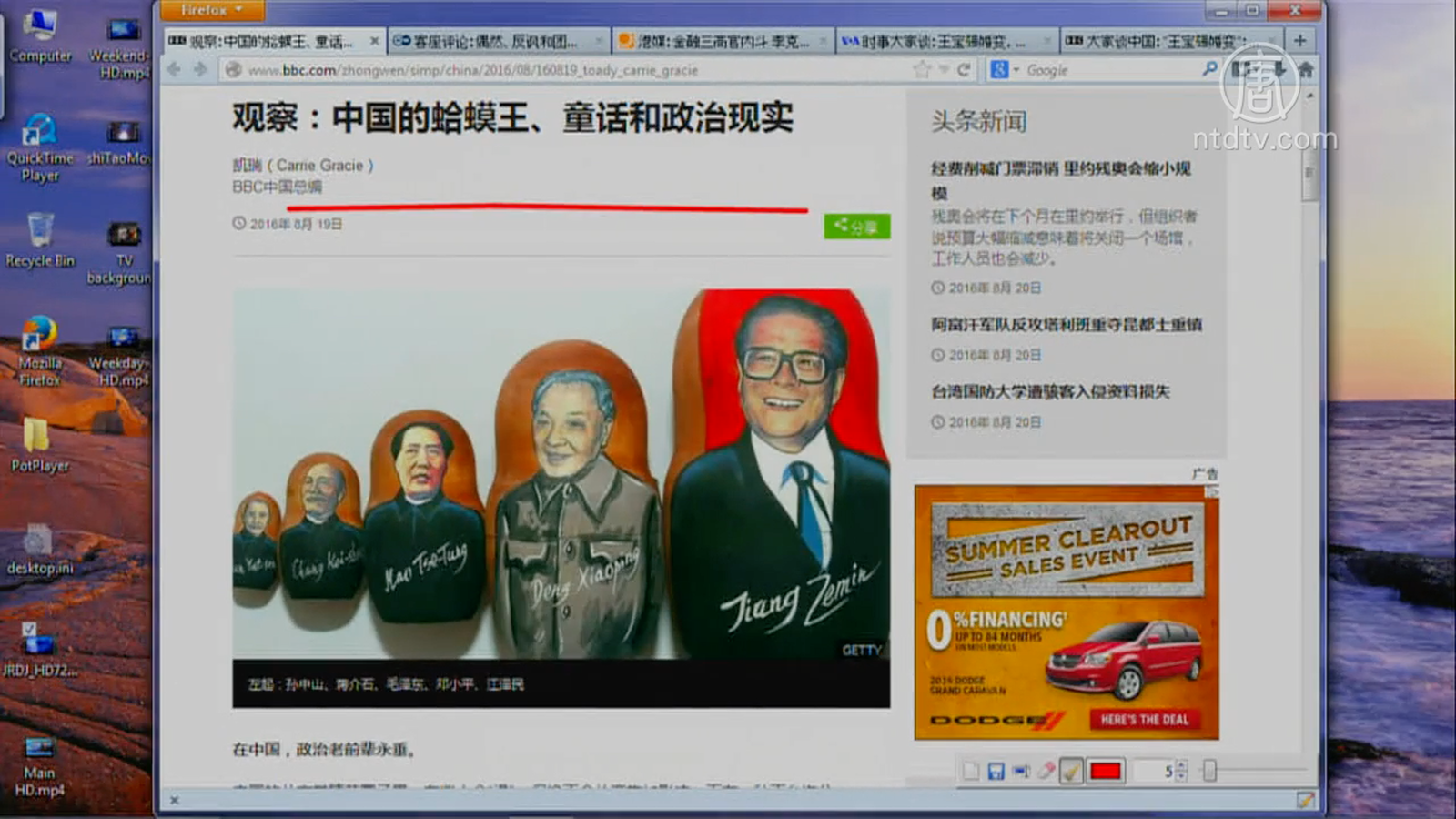This screenshot has height=819, width=1456.
Task: Bookmark this page with the star icon
Action: (922, 69)
